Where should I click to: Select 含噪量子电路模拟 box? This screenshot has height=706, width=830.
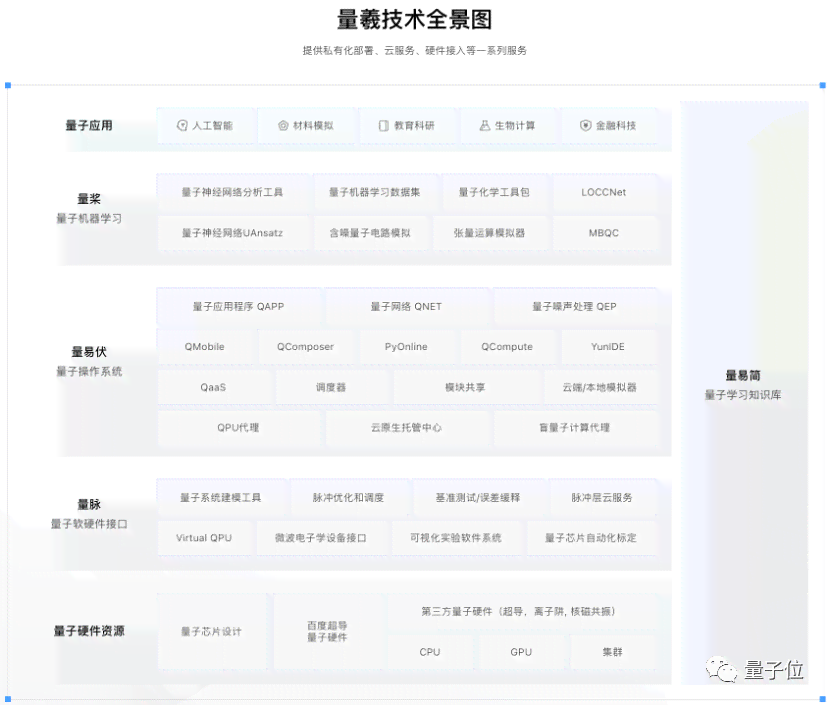[370, 233]
